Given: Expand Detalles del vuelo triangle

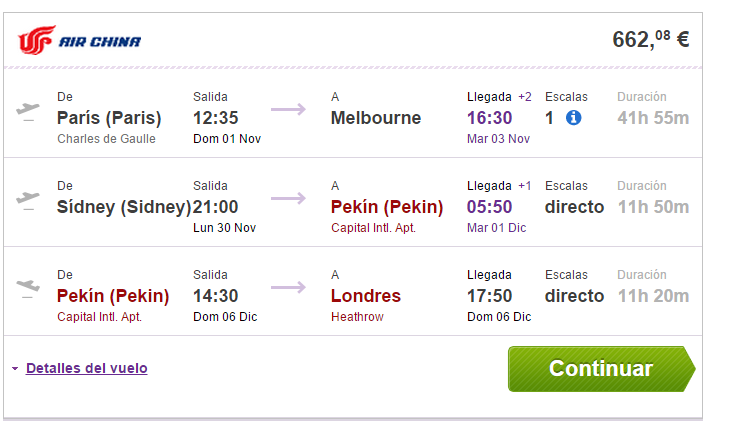Looking at the screenshot, I should 15,369.
